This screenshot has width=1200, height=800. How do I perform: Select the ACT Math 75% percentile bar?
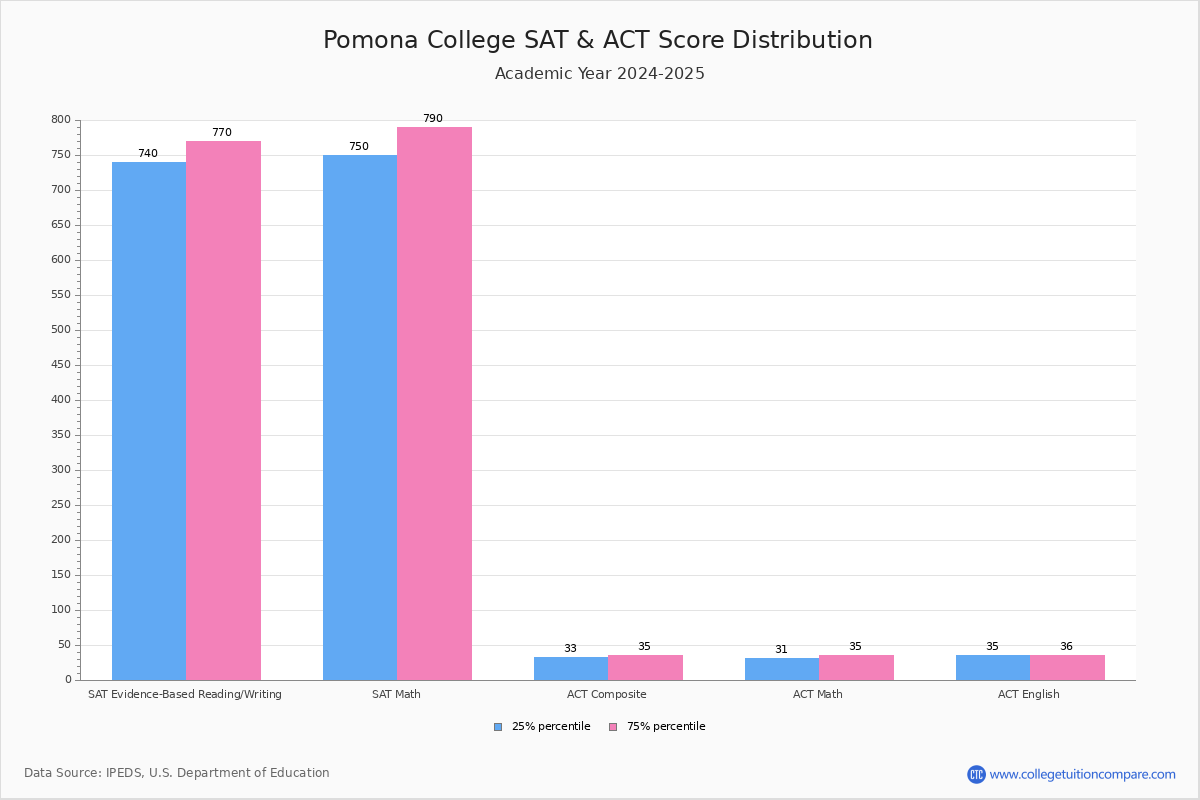point(856,667)
